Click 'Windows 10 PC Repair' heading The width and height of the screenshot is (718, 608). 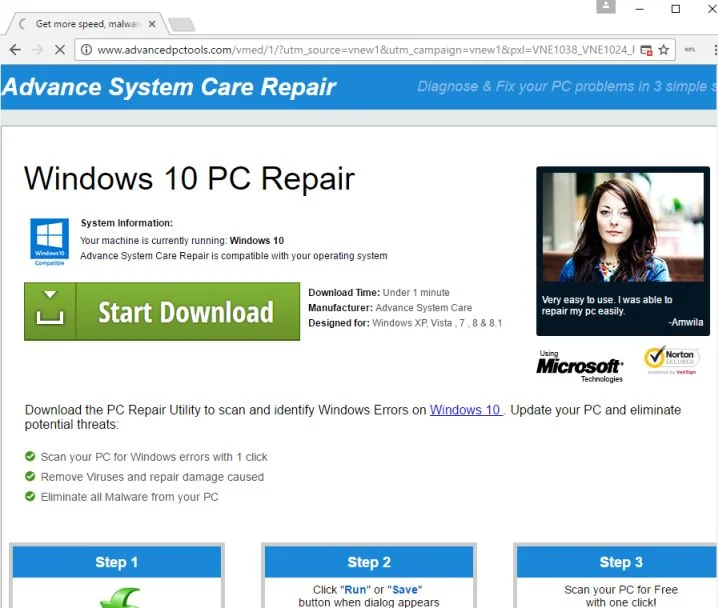point(190,178)
